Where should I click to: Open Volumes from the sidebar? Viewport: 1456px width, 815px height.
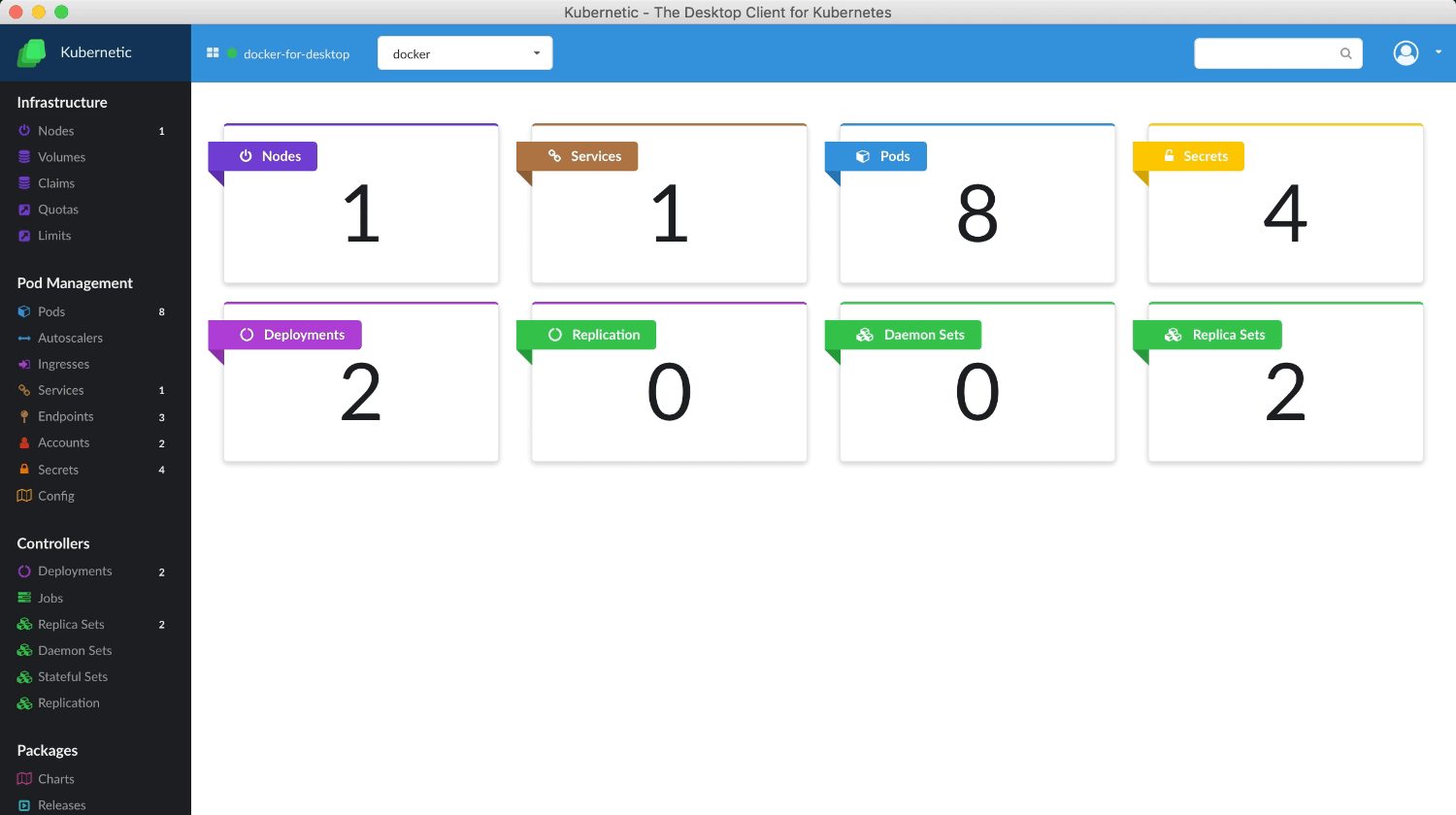[x=61, y=157]
